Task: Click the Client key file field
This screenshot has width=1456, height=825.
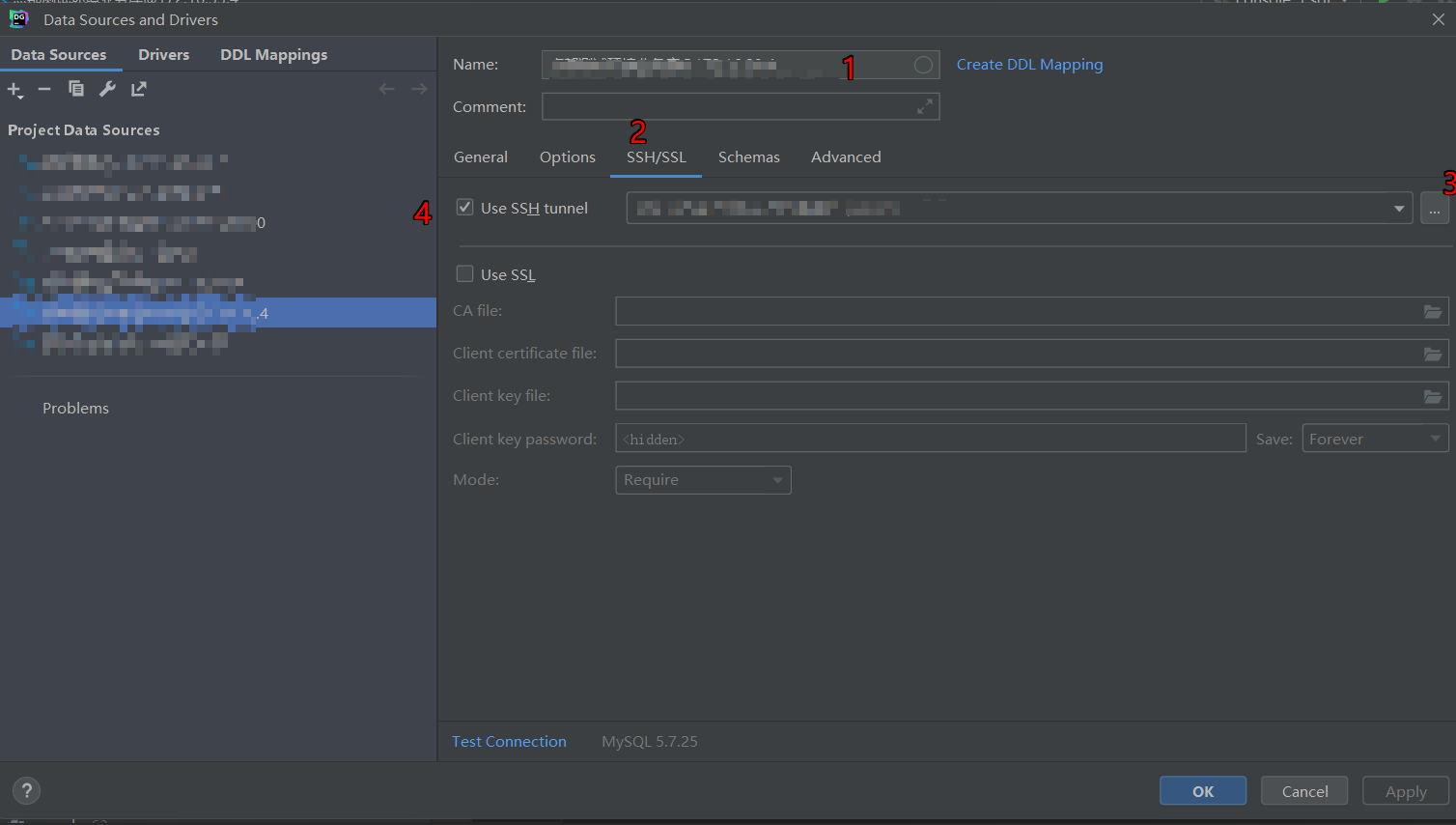Action: tap(1032, 396)
